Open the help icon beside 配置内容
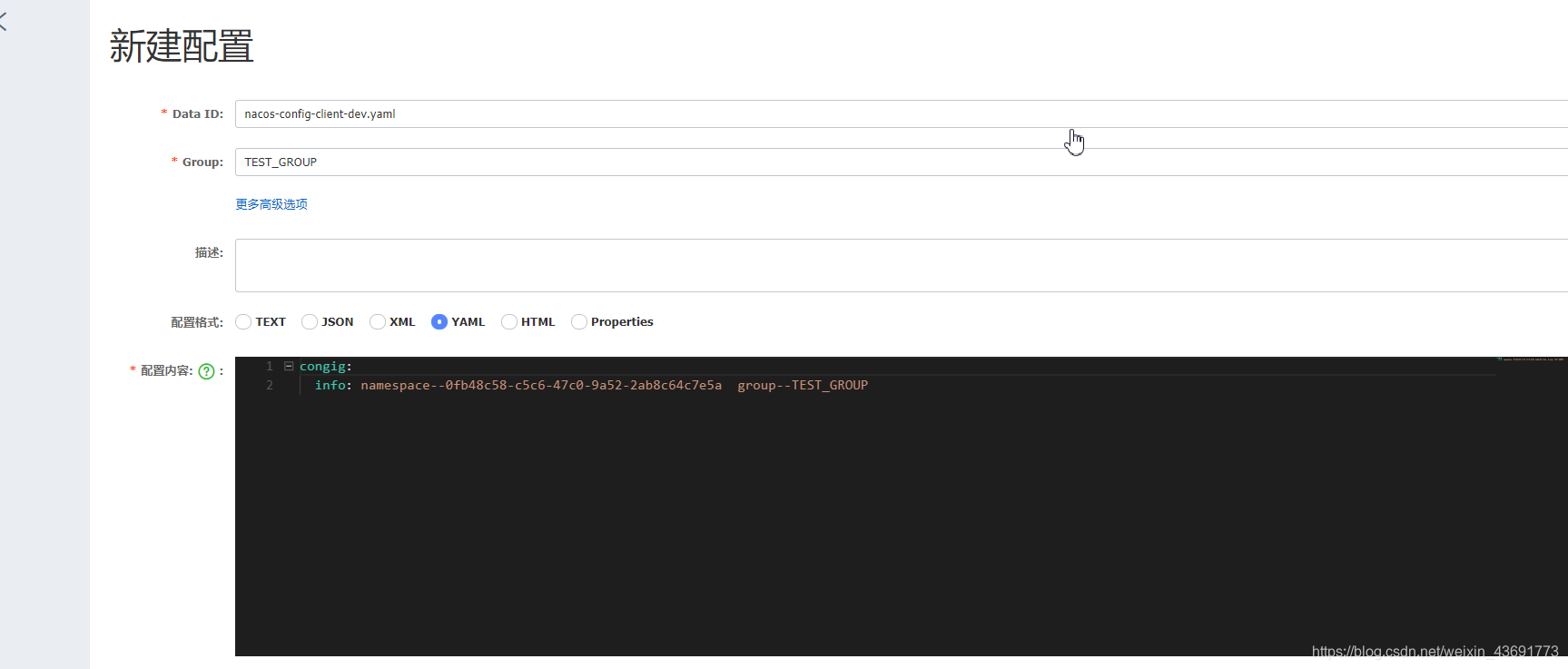The image size is (1568, 669). click(207, 371)
